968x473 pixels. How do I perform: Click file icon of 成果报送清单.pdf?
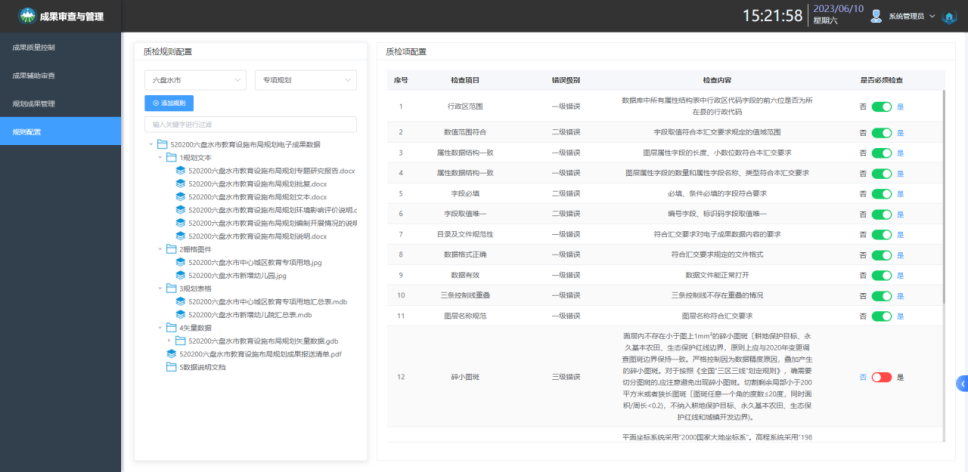click(171, 354)
